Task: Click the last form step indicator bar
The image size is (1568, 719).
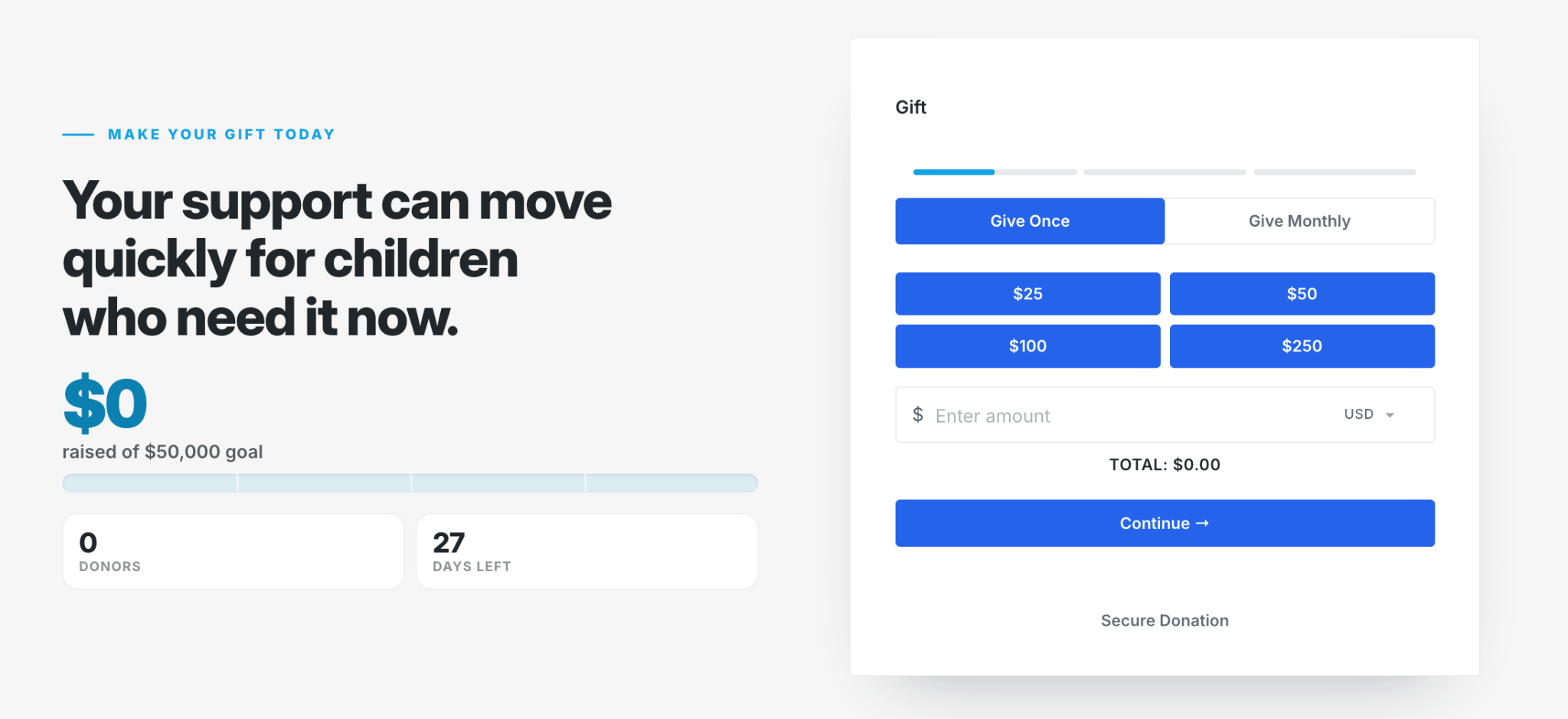Action: [x=1334, y=172]
